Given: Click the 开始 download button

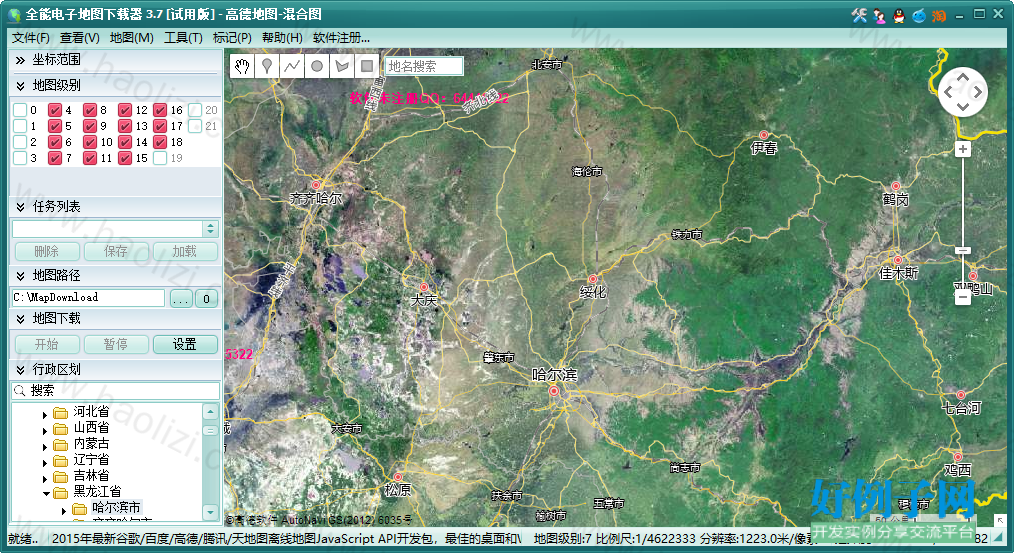Looking at the screenshot, I should 47,344.
